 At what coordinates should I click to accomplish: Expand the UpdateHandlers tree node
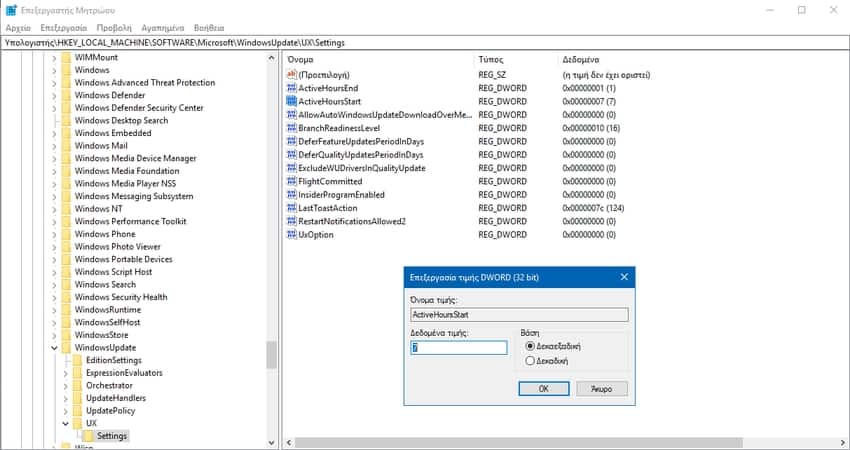tap(66, 398)
